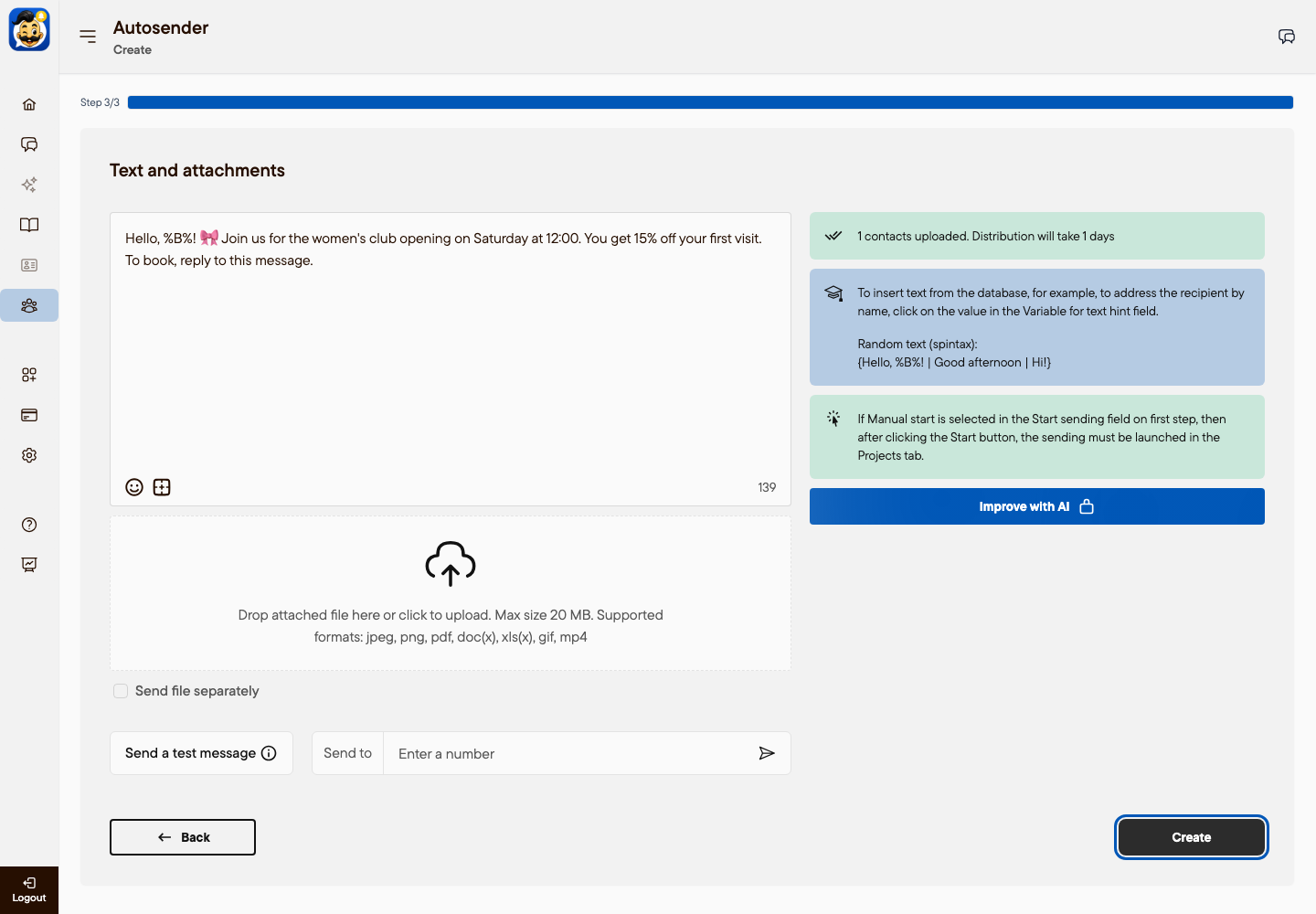Enable the Send file separately checkbox

121,691
